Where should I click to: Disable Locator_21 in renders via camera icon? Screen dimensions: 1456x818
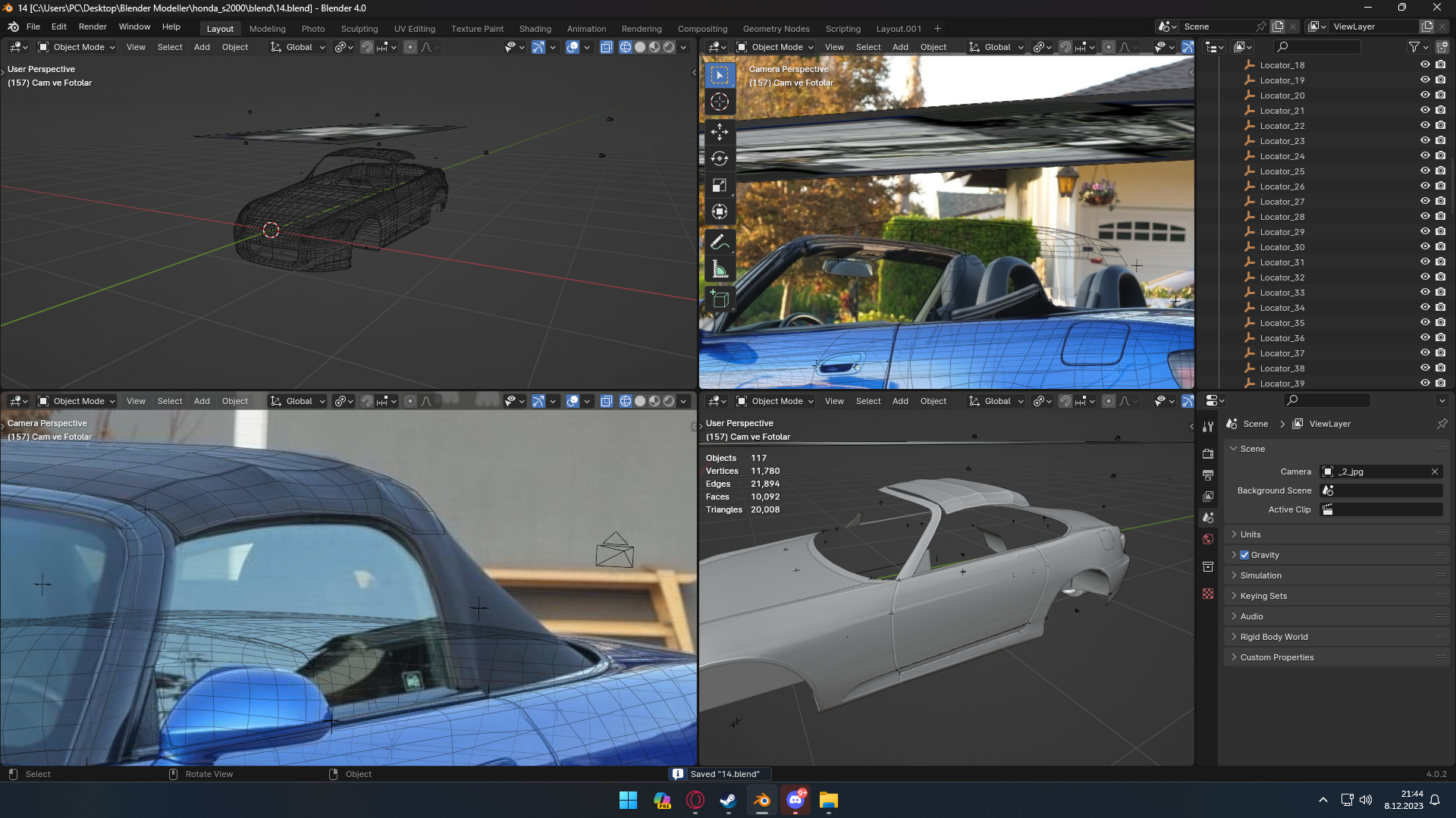pos(1440,111)
